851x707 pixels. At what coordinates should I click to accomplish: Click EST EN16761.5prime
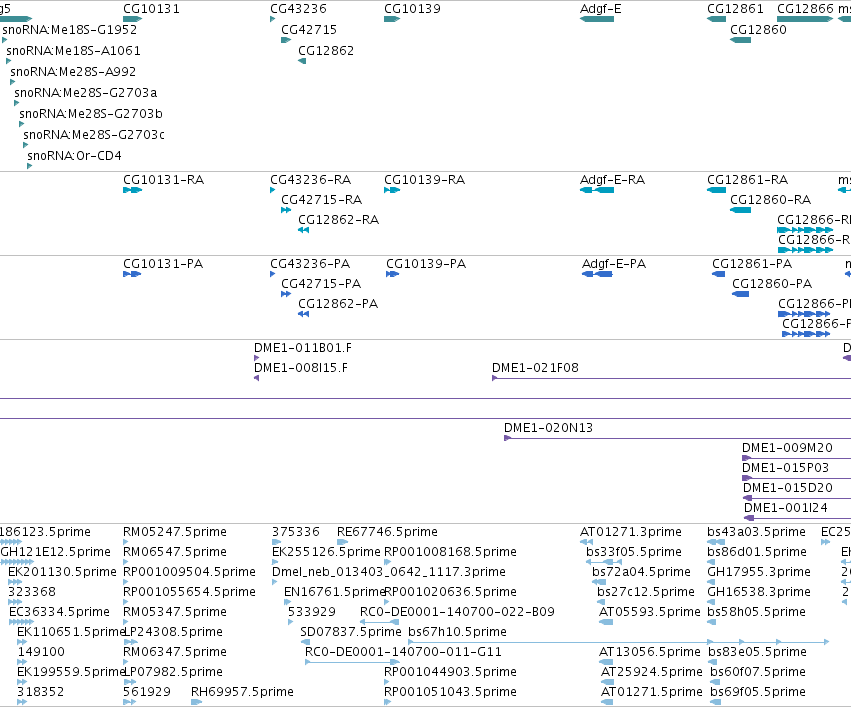(x=334, y=592)
